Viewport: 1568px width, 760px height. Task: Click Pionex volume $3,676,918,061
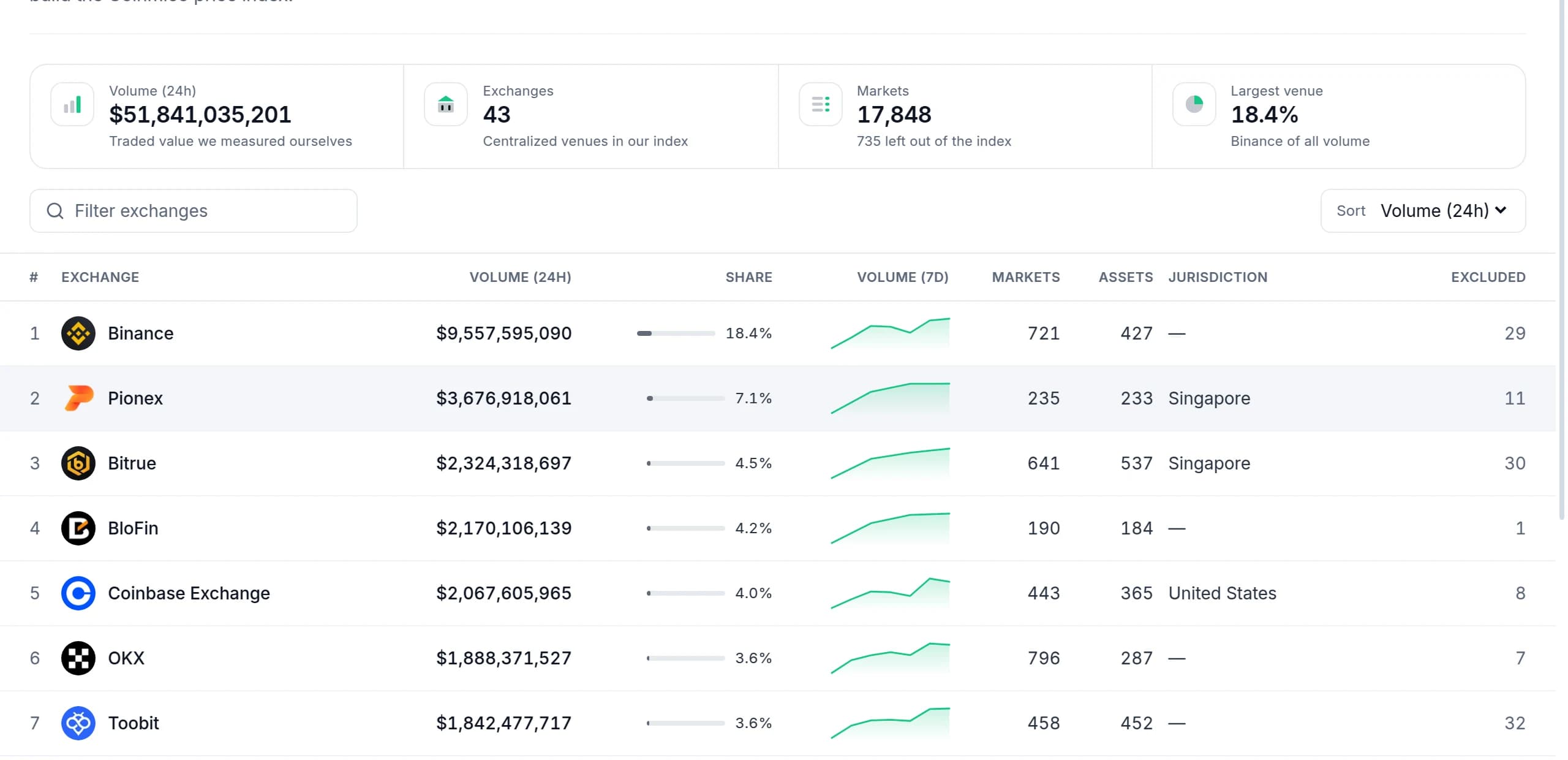pos(504,398)
